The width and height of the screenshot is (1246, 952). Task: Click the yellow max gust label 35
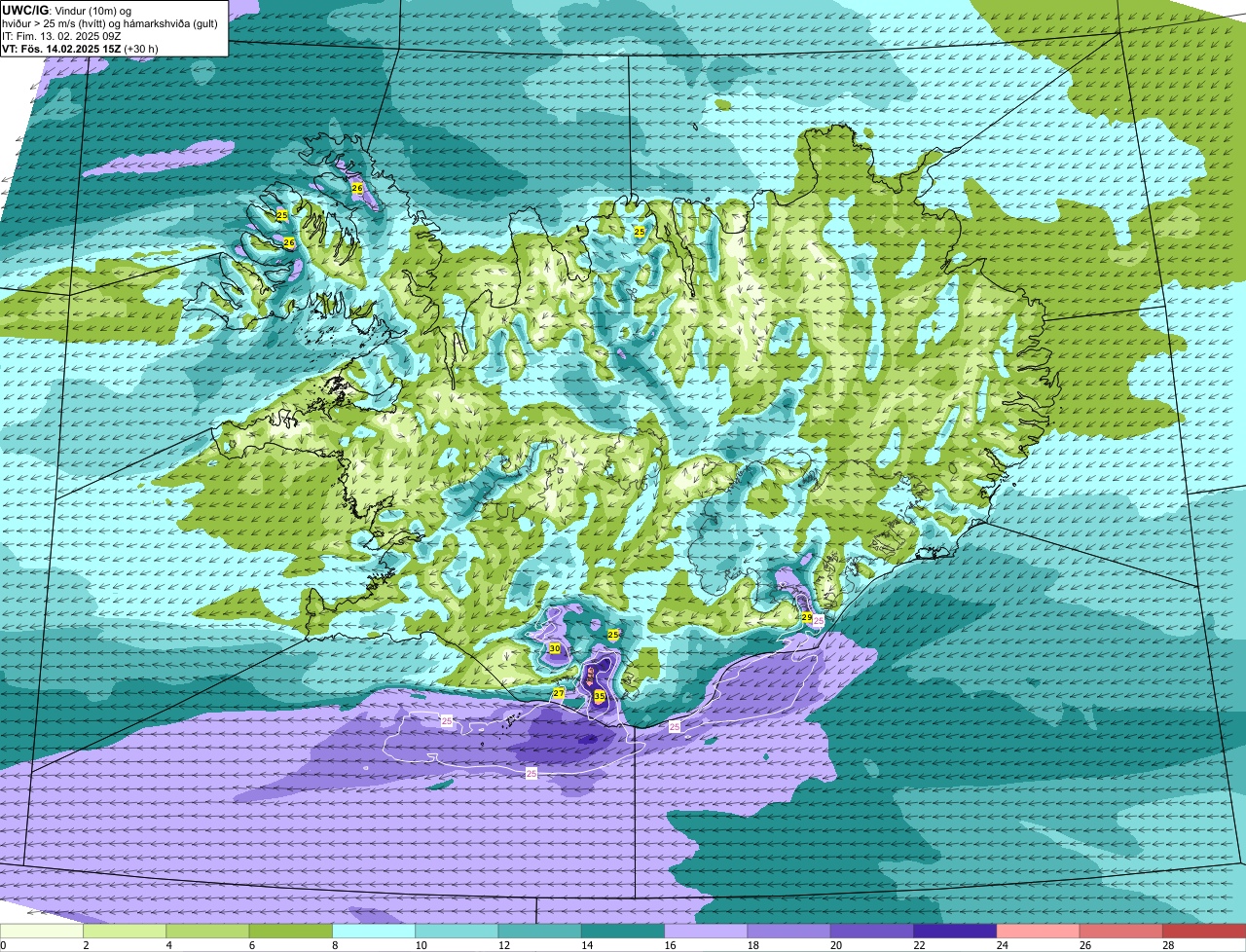(x=600, y=696)
